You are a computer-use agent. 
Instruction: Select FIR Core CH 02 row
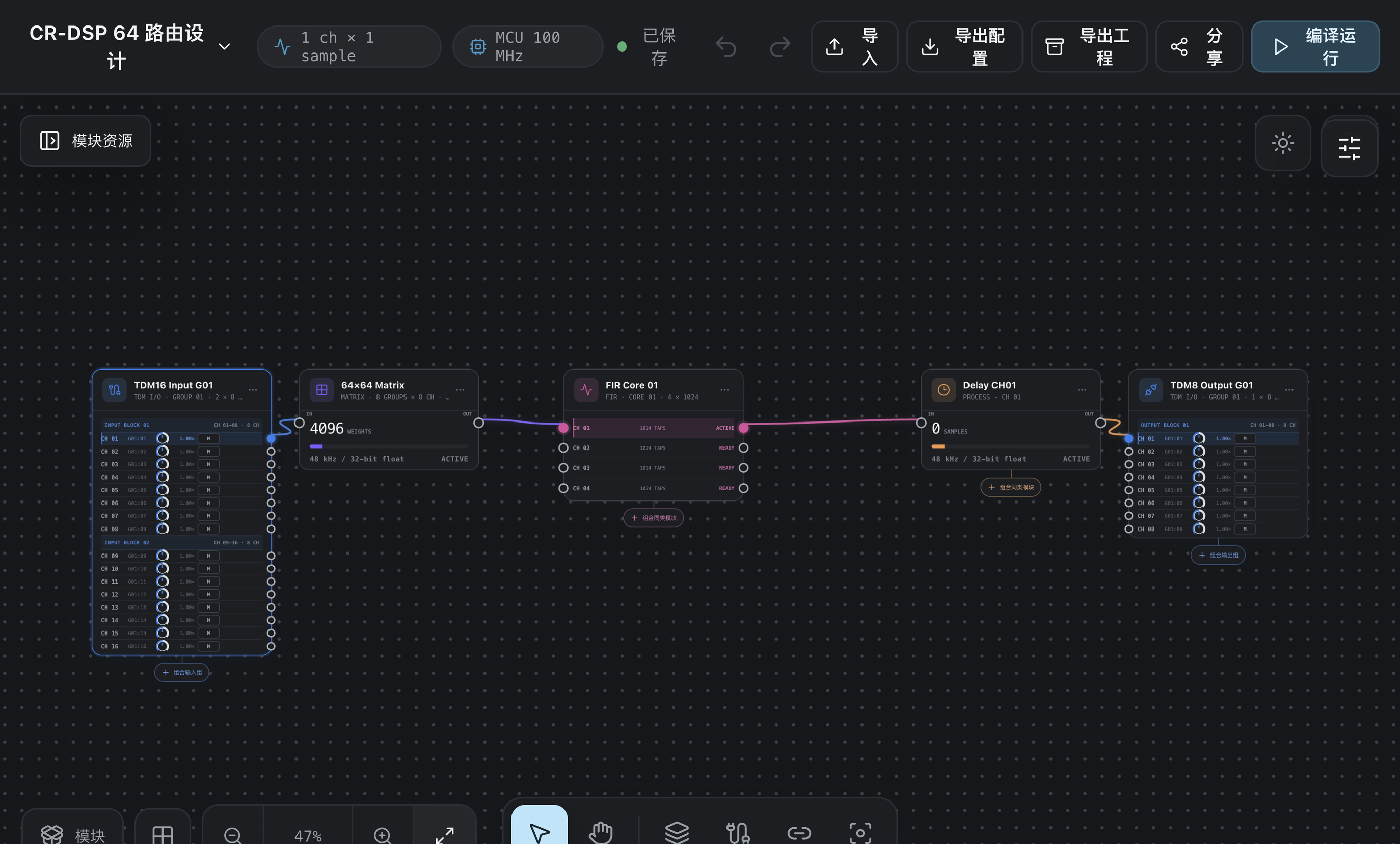coord(654,448)
